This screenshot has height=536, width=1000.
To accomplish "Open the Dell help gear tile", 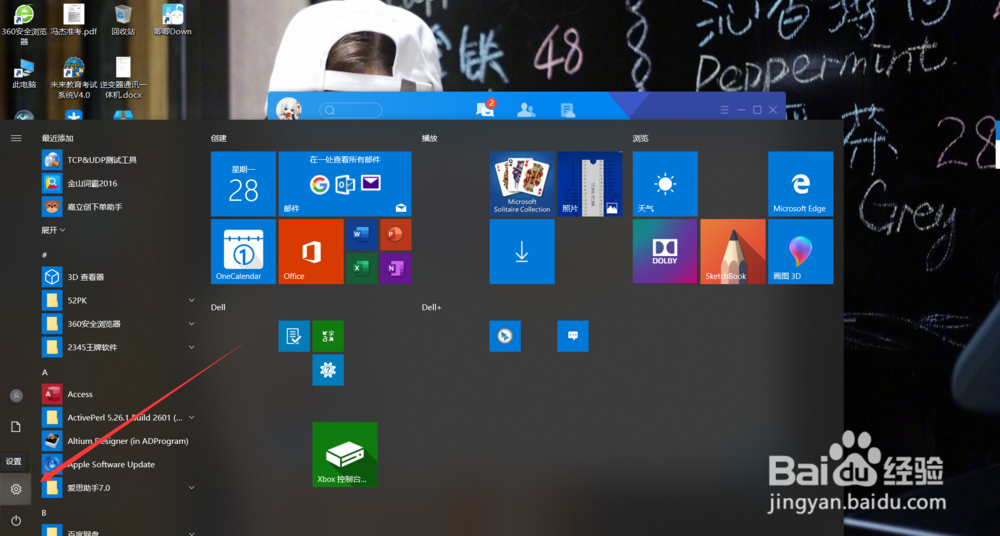I will point(328,370).
